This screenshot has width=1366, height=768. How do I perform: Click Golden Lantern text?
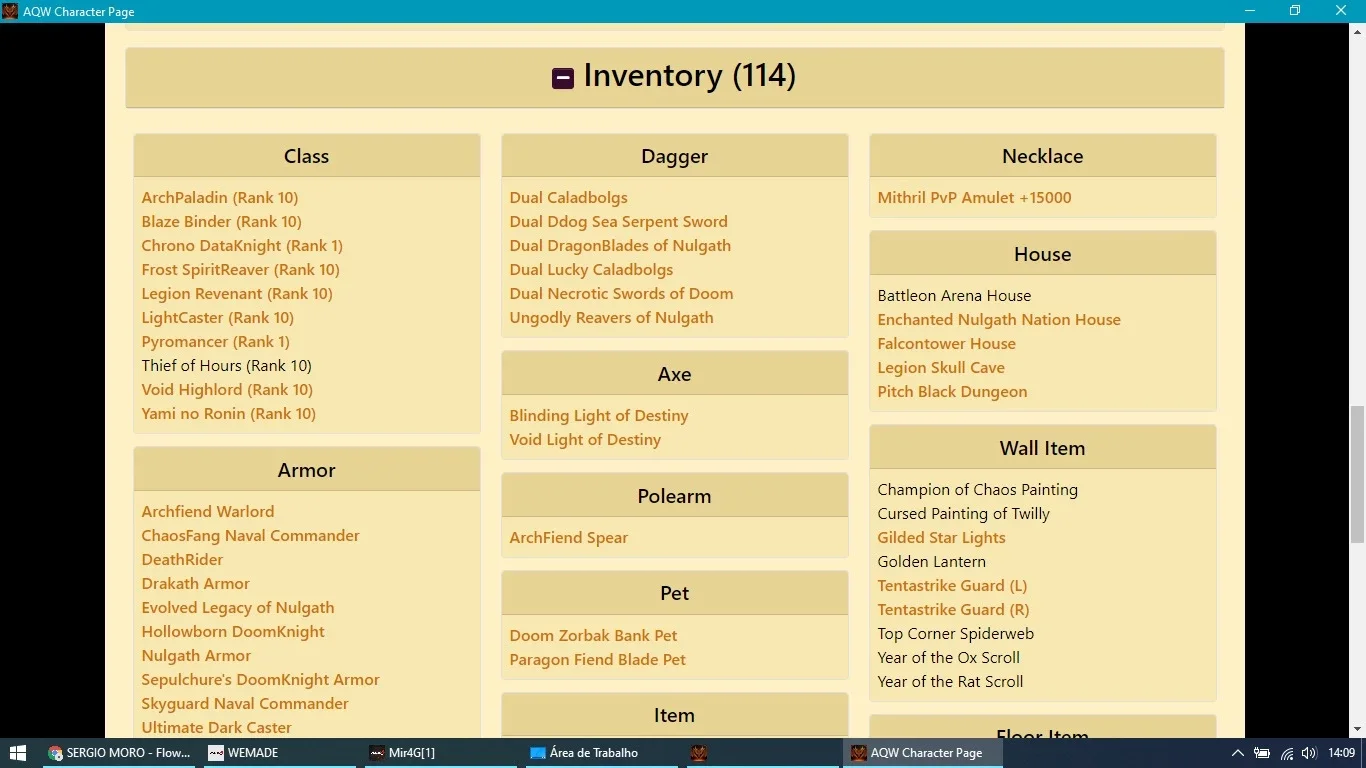click(931, 562)
